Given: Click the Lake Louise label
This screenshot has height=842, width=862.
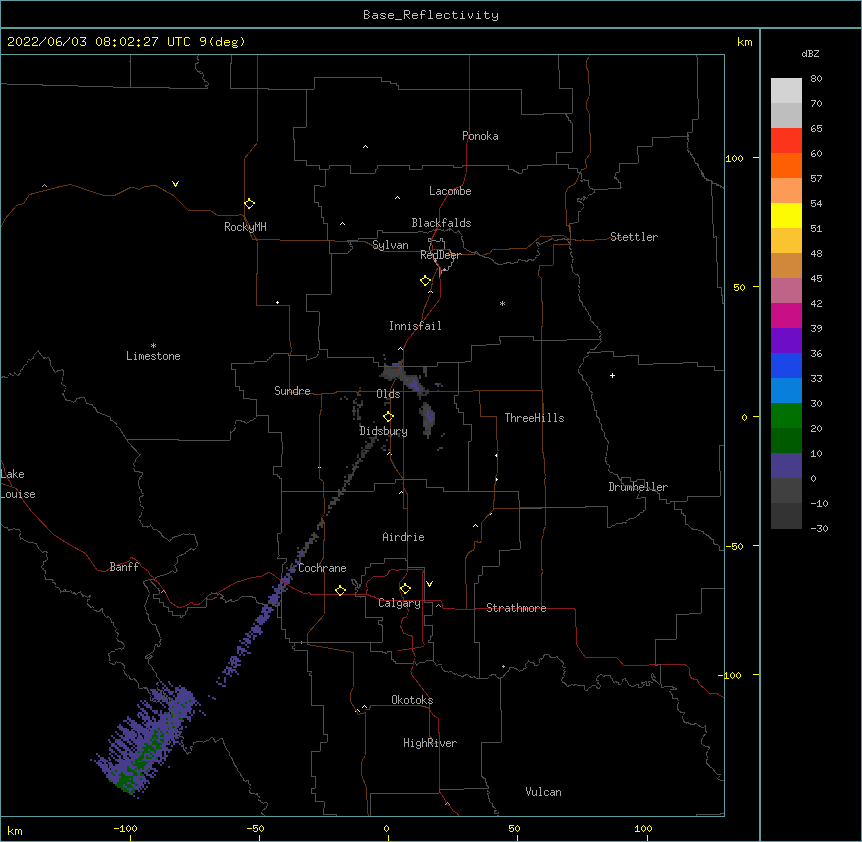Looking at the screenshot, I should click(18, 484).
